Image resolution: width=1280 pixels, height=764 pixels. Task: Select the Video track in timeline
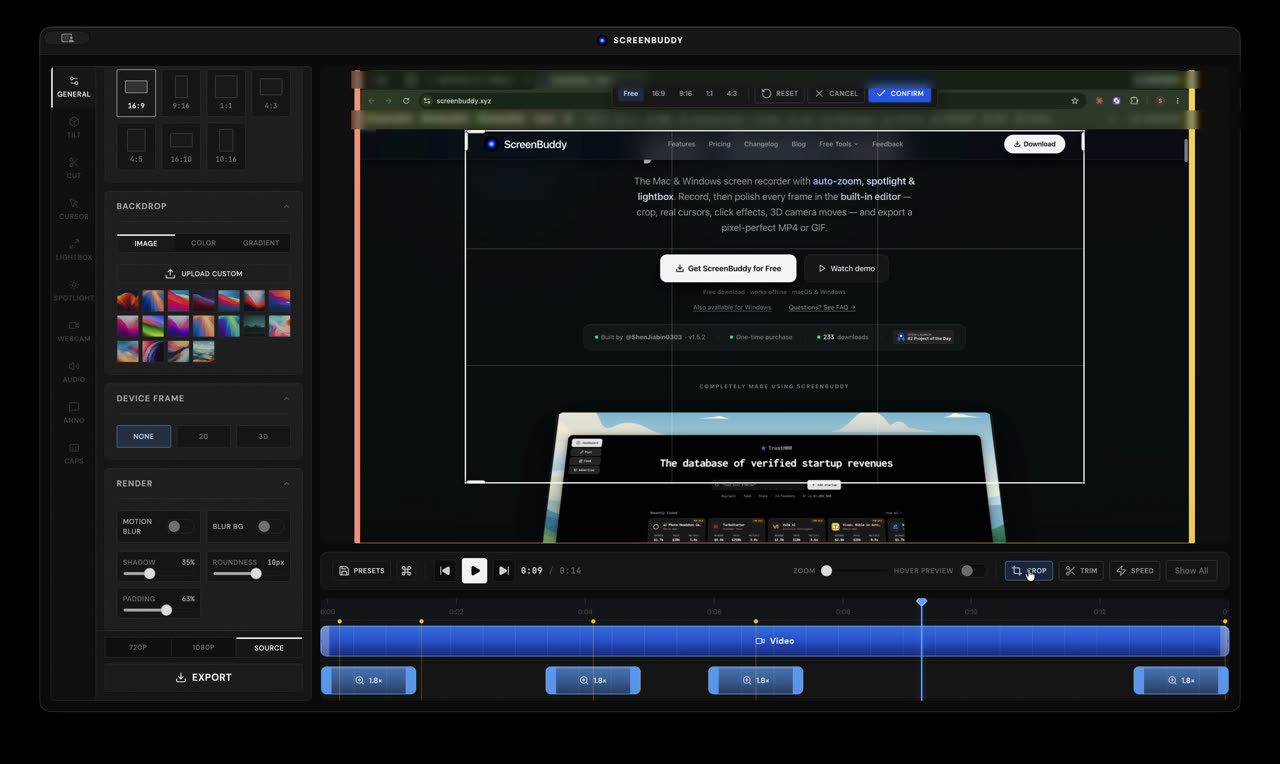[775, 641]
